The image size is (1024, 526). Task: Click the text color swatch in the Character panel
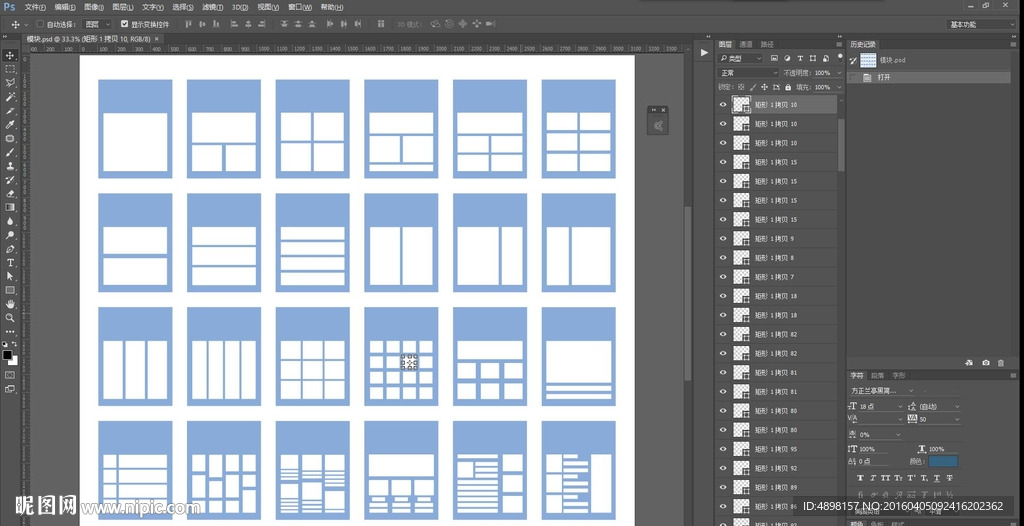pyautogui.click(x=943, y=462)
